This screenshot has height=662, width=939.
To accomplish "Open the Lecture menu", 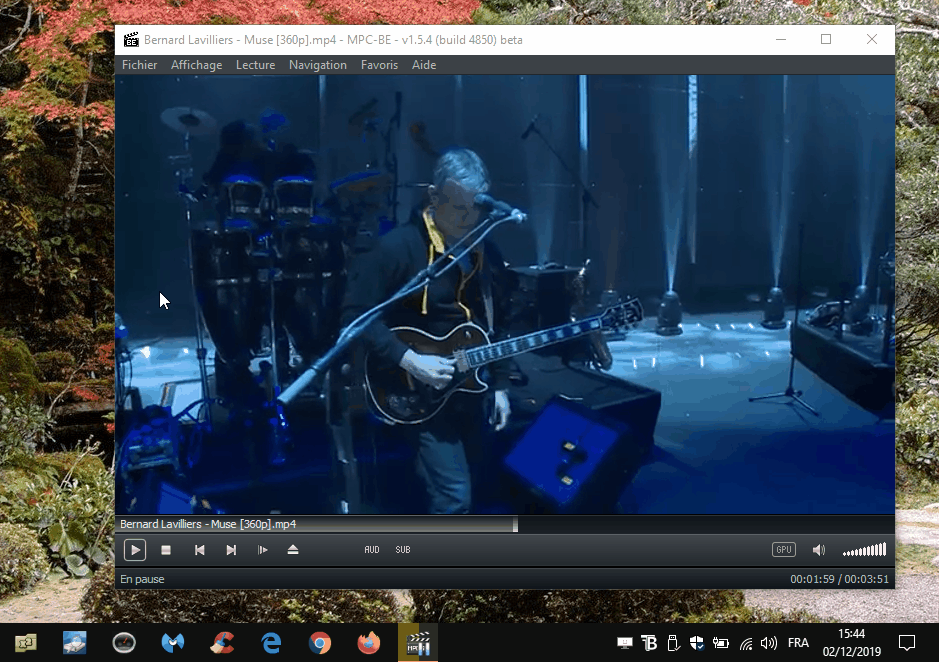I will coord(255,65).
